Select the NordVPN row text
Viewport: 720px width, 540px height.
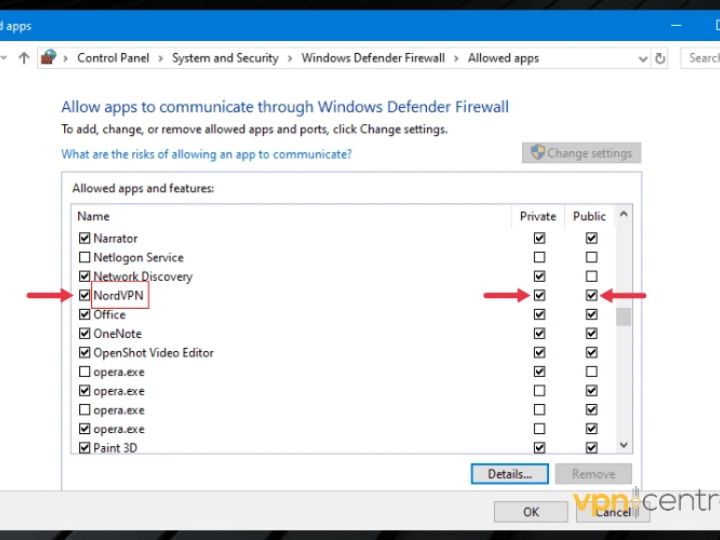(118, 295)
